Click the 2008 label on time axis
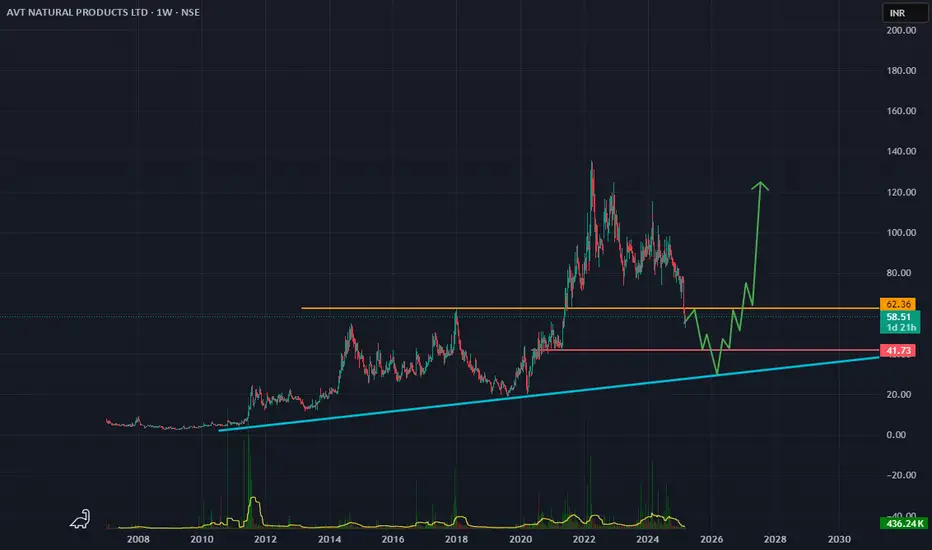932x550 pixels. point(138,539)
